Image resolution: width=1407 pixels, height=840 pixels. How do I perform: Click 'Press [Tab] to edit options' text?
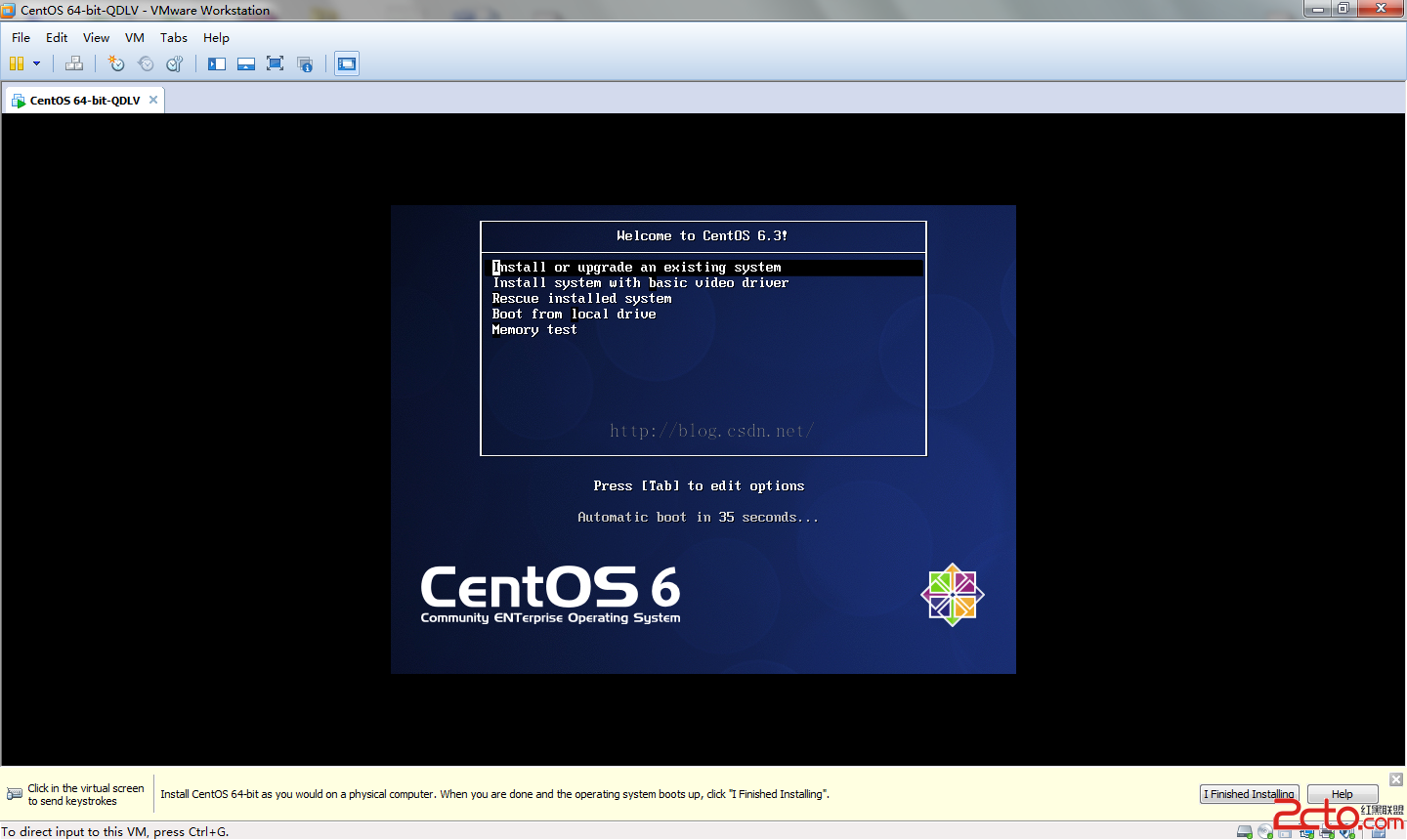[699, 485]
